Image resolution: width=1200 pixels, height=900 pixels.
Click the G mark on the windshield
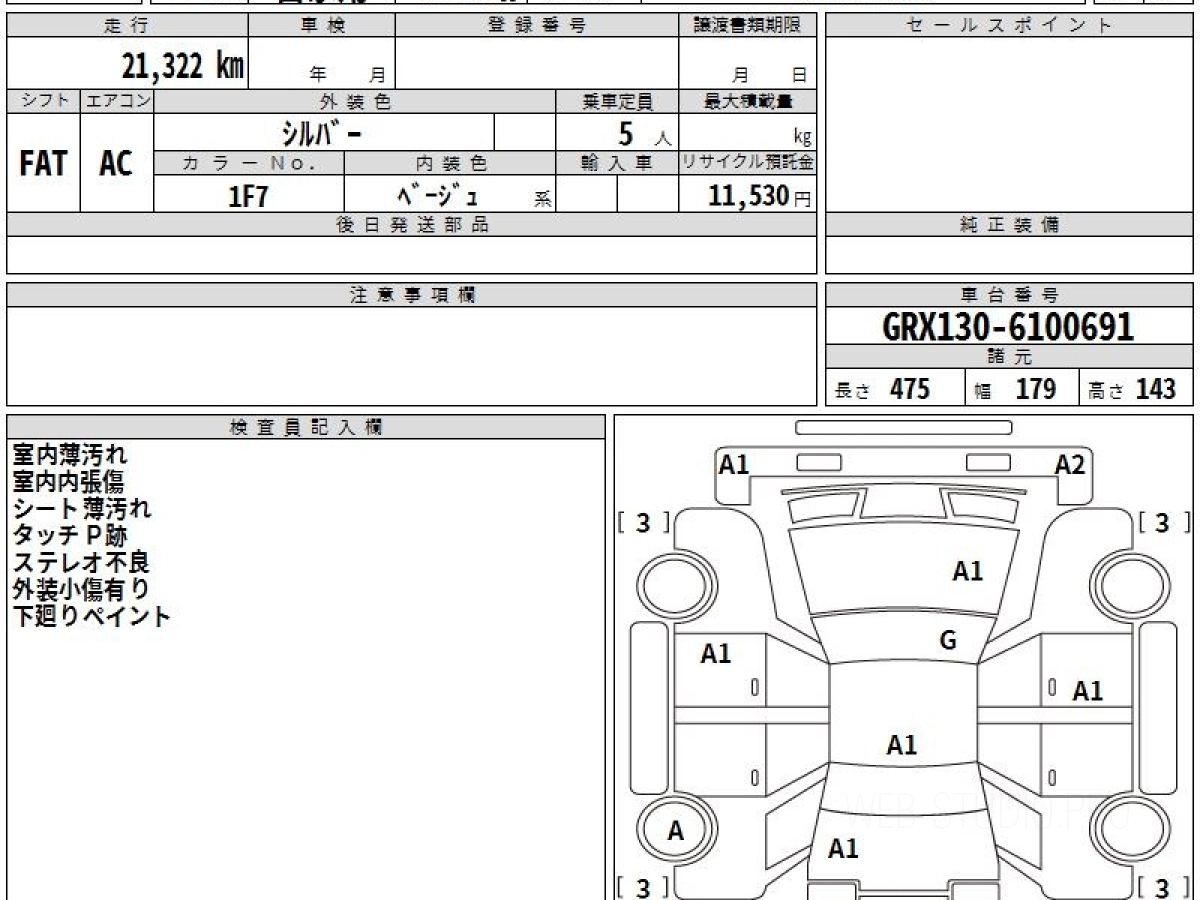point(948,641)
